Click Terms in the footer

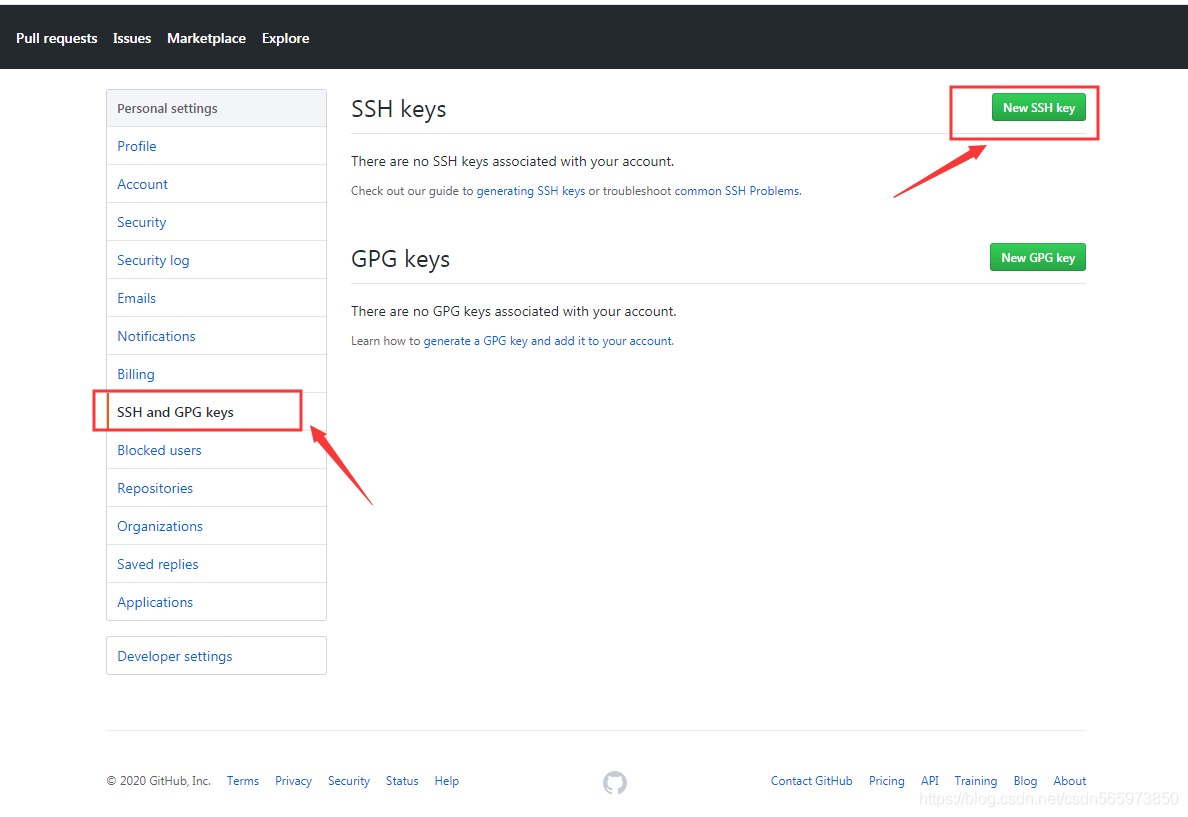(242, 781)
